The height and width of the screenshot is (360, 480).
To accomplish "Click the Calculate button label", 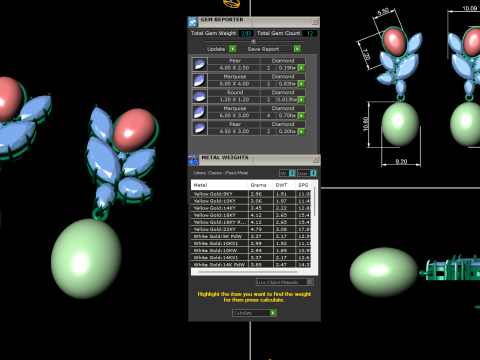I will click(243, 313).
